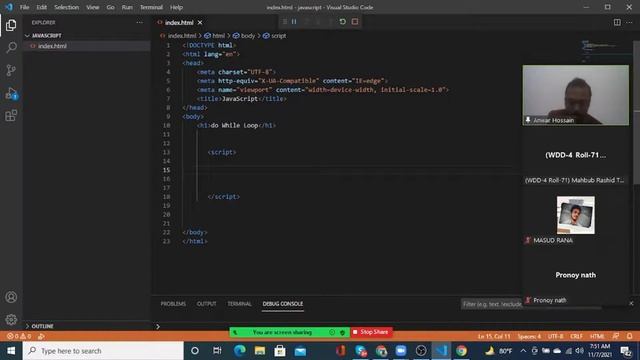Click body in the breadcrumb
The image size is (640, 360).
pyautogui.click(x=247, y=36)
